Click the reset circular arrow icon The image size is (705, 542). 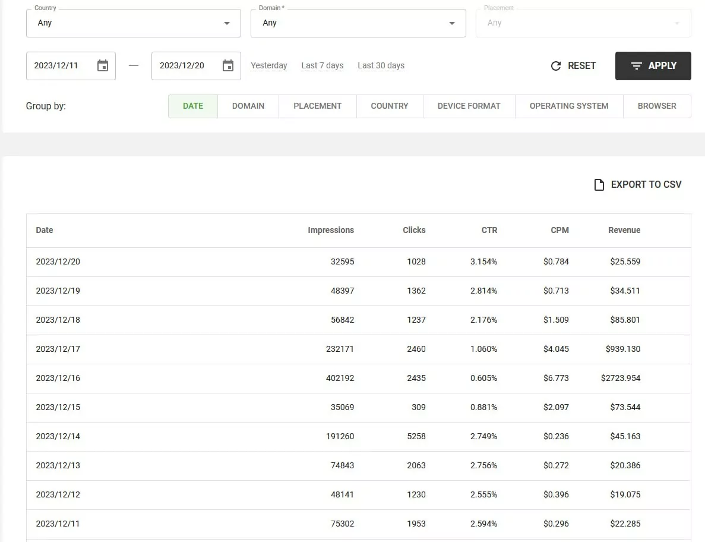point(556,66)
